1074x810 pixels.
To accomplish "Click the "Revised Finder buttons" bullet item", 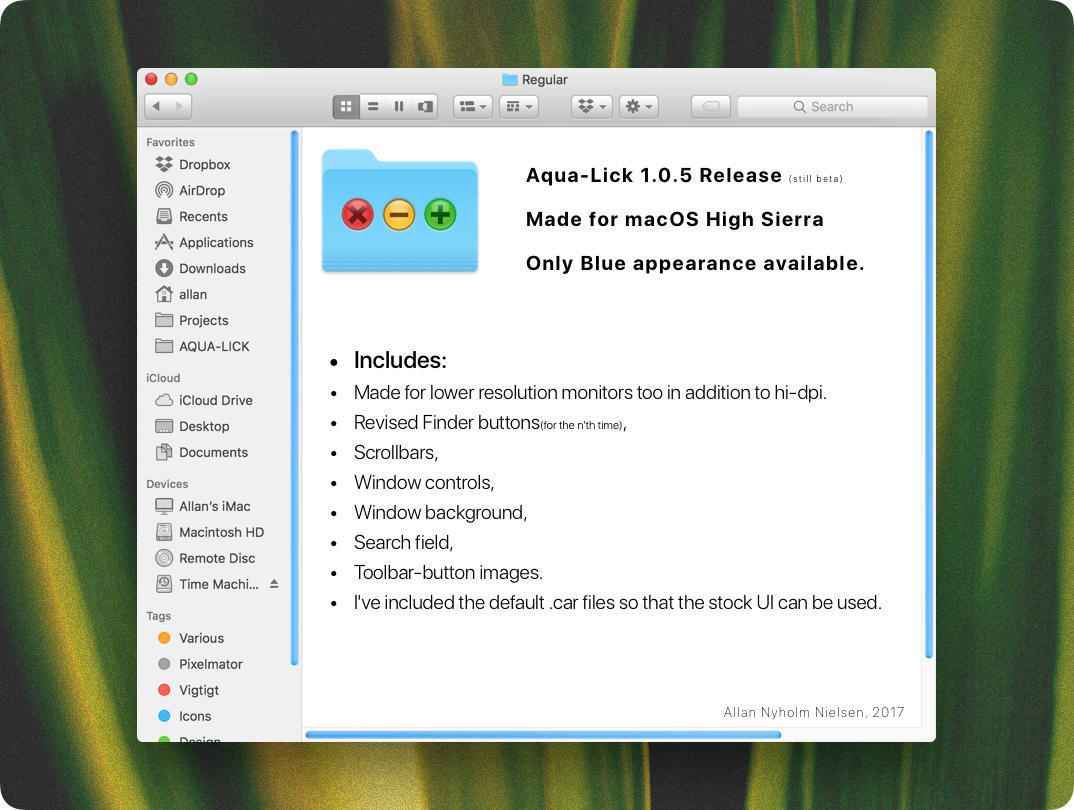I will pos(447,422).
